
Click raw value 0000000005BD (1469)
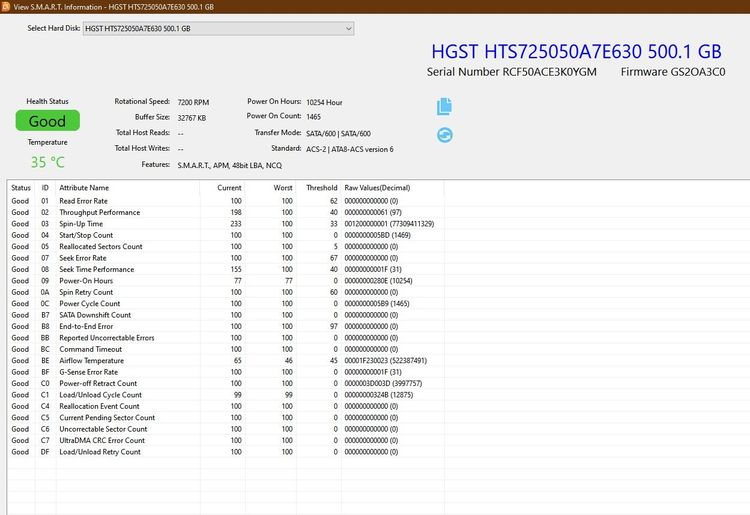coord(377,235)
